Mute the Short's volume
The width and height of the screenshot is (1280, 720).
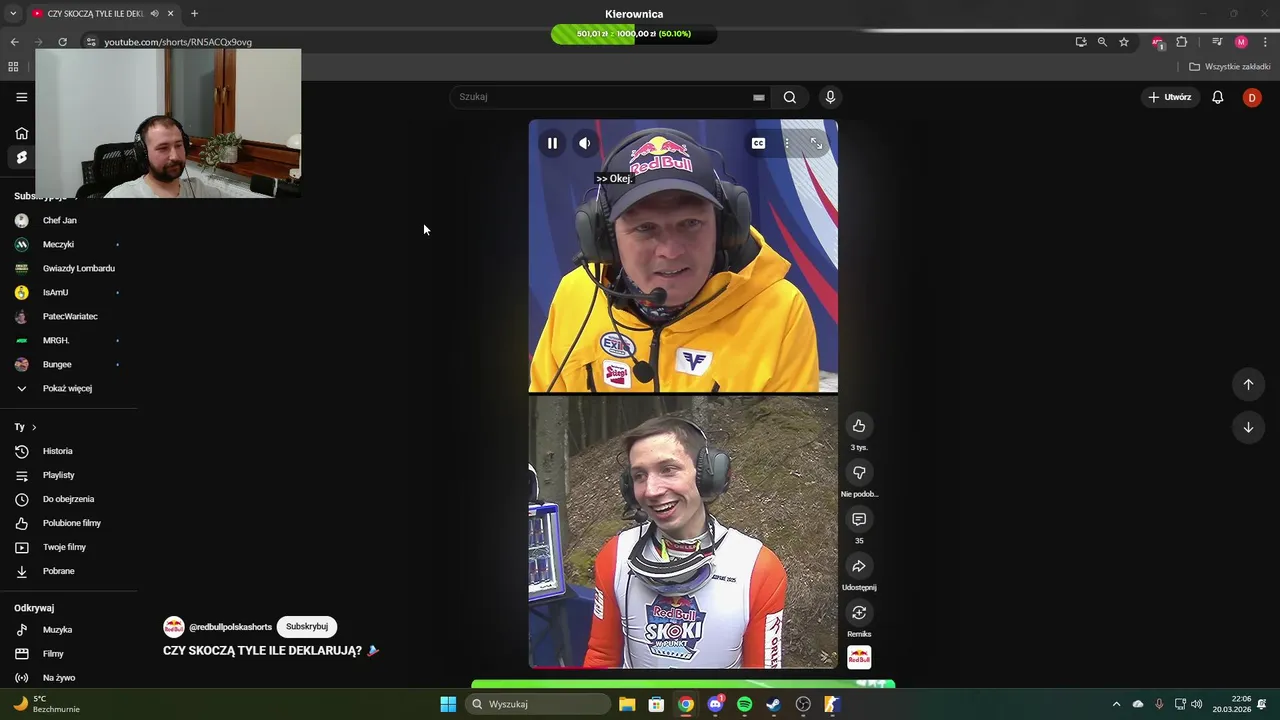pos(585,143)
